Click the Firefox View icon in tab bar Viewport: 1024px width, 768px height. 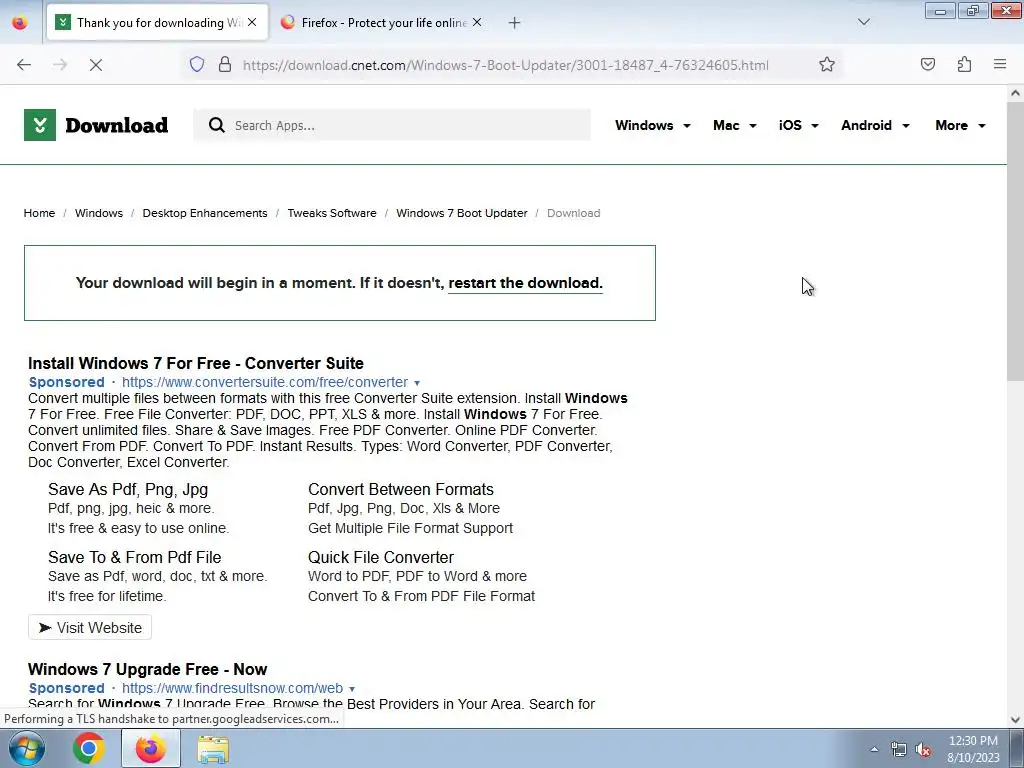20,22
